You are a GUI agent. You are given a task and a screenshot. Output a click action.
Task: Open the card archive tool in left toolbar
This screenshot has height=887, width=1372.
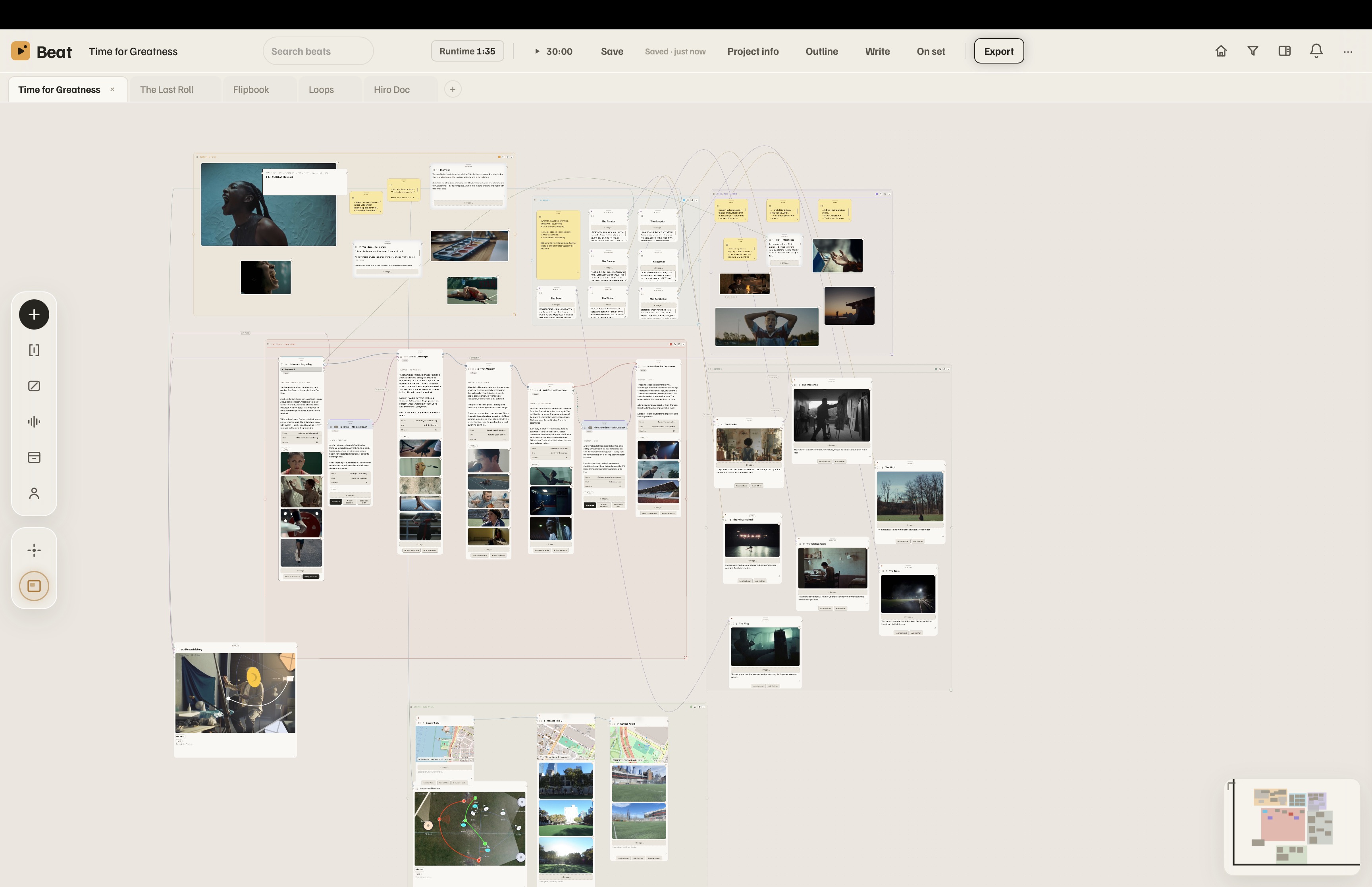click(x=34, y=457)
